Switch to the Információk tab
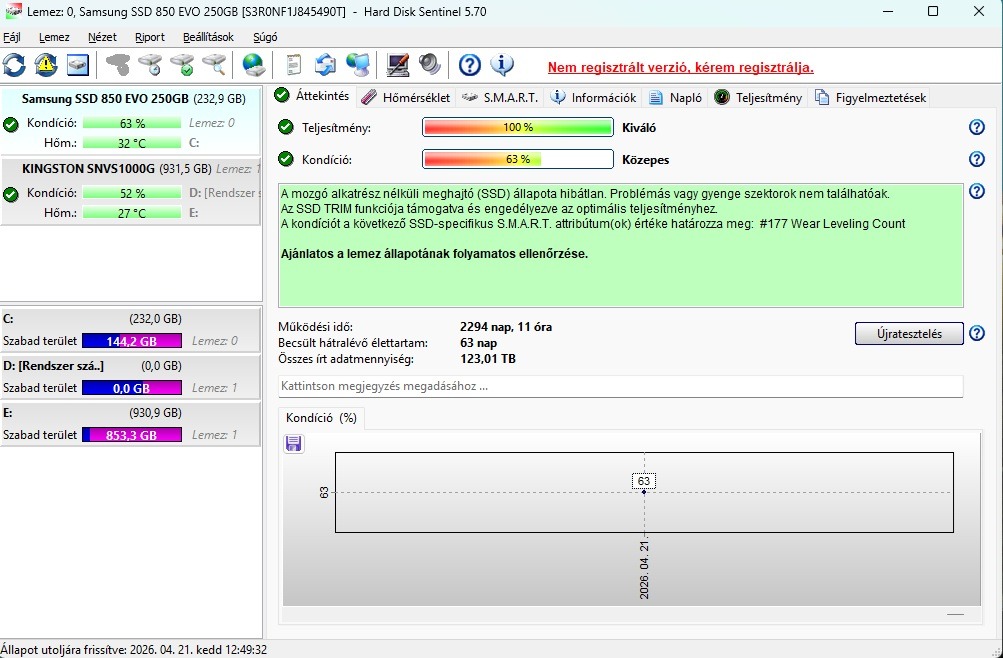This screenshot has width=1003, height=658. coord(594,97)
